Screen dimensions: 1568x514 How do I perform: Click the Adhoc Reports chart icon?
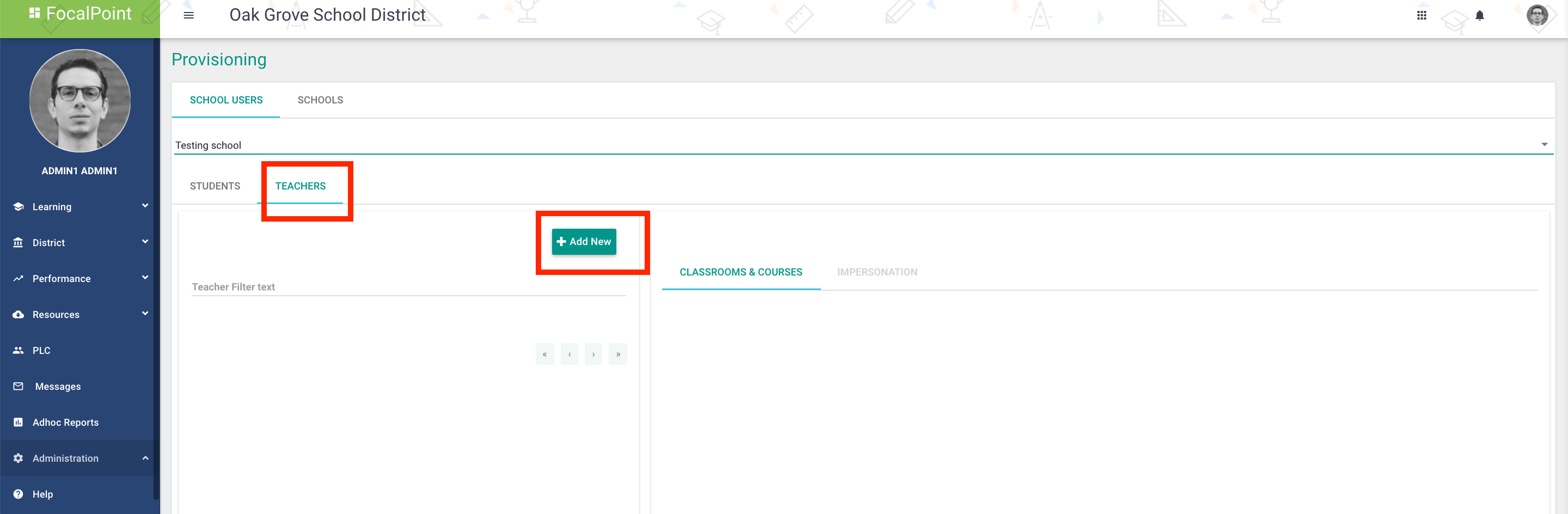click(x=19, y=422)
